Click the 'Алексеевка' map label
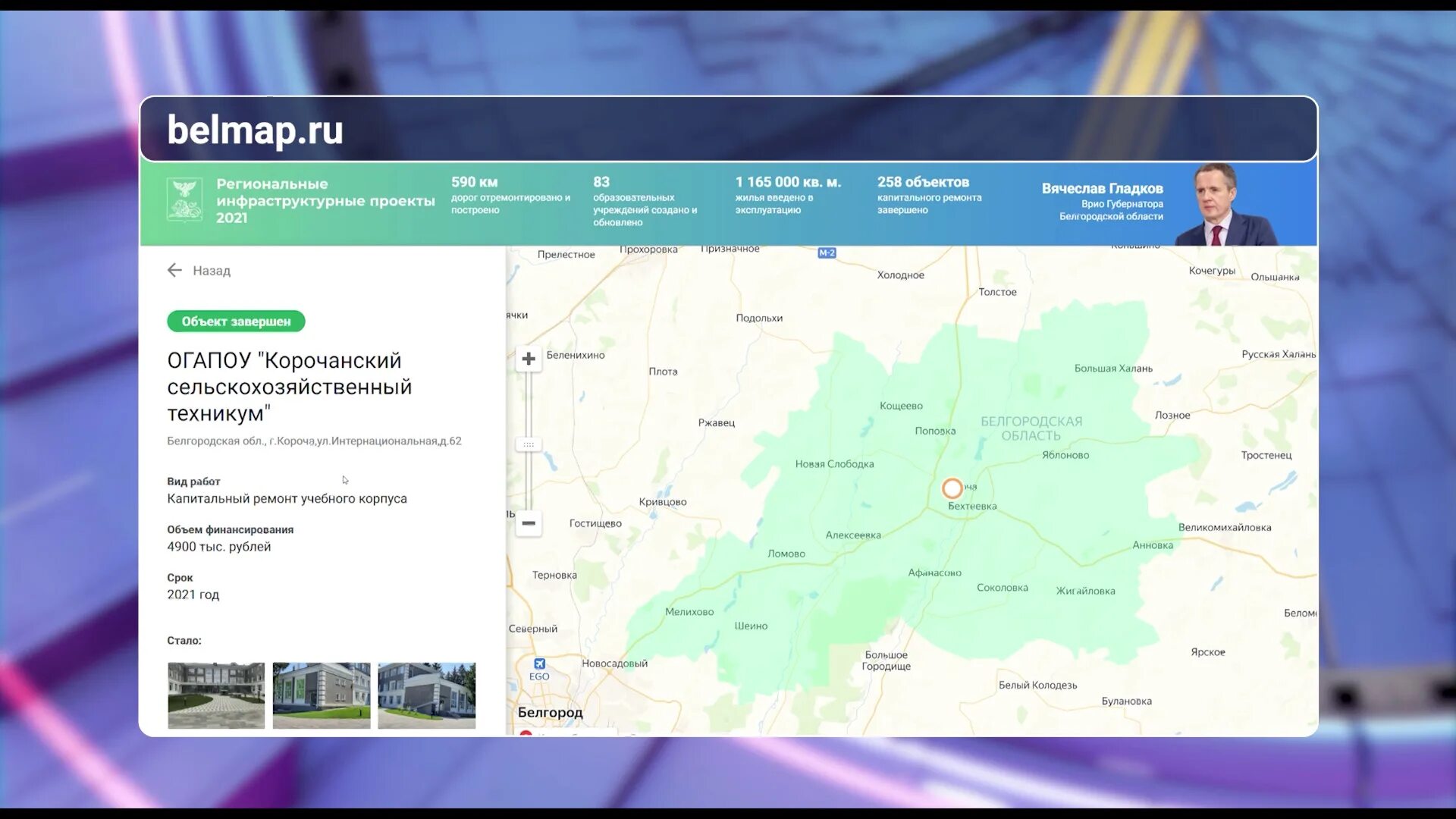Screen dimensions: 1456x819 click(x=853, y=535)
